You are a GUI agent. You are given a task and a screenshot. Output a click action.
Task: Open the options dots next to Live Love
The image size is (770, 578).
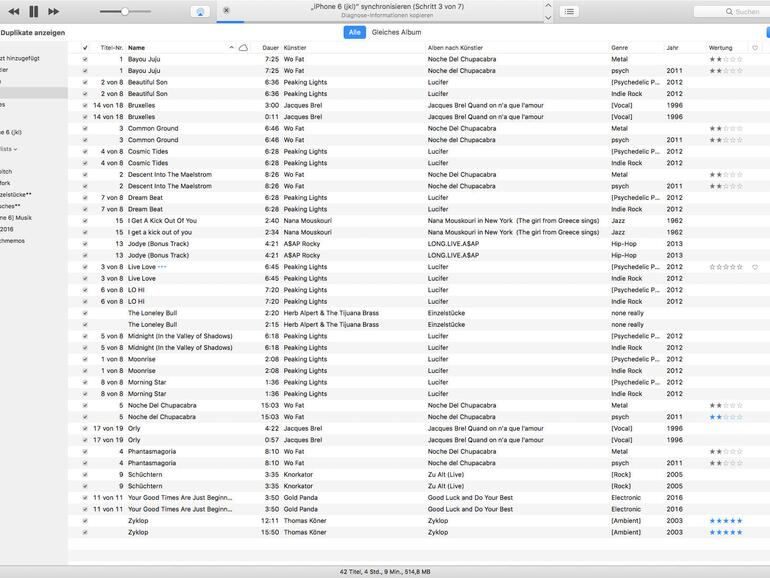tap(162, 267)
